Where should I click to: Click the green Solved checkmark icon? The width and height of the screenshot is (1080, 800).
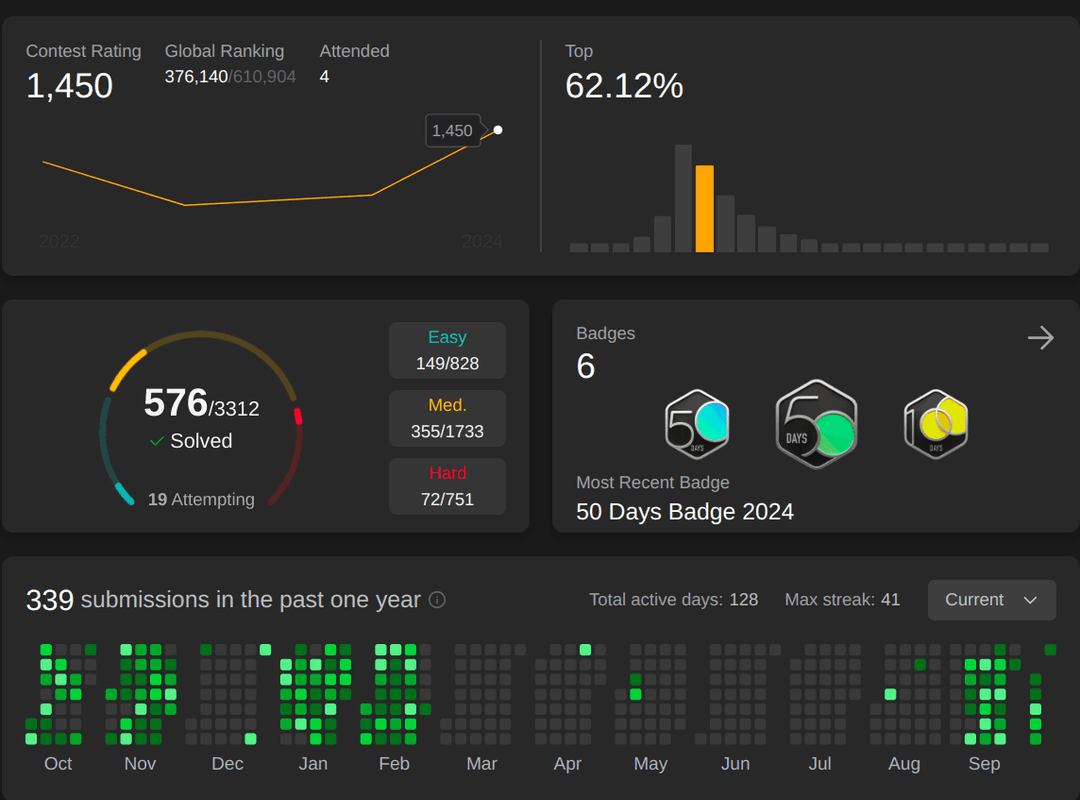click(x=157, y=441)
